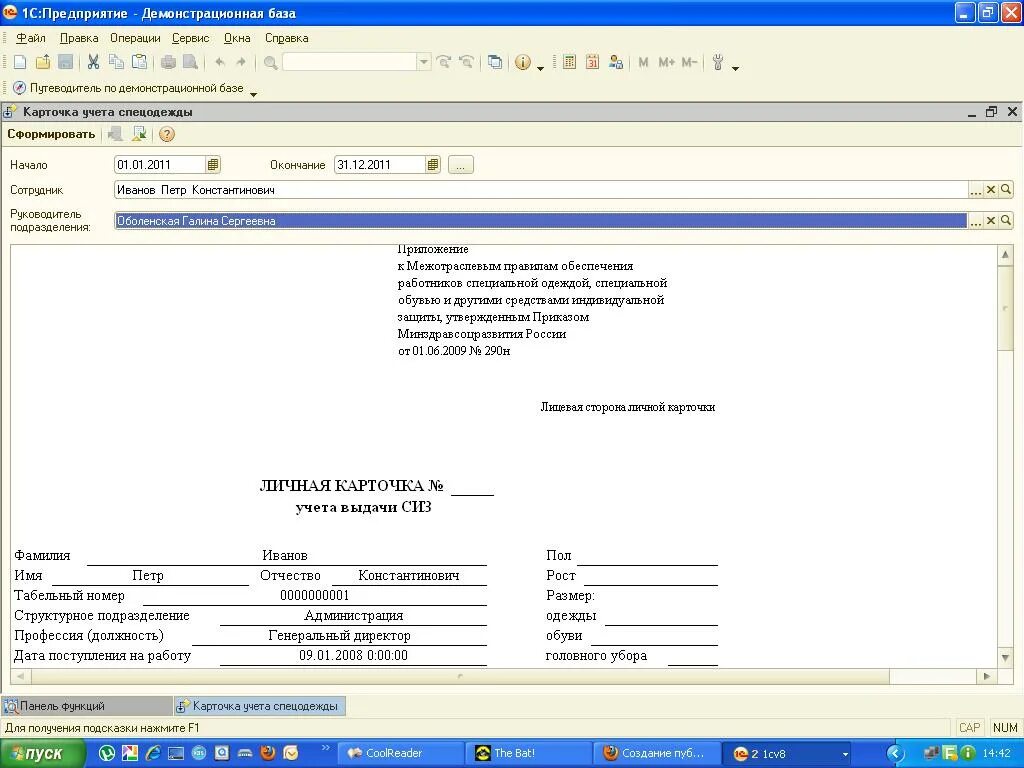Click the restore settings icon with green arrow

[x=139, y=134]
